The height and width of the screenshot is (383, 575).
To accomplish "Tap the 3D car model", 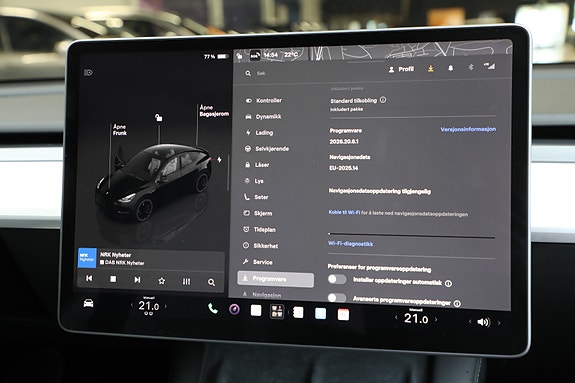I will coord(154,182).
